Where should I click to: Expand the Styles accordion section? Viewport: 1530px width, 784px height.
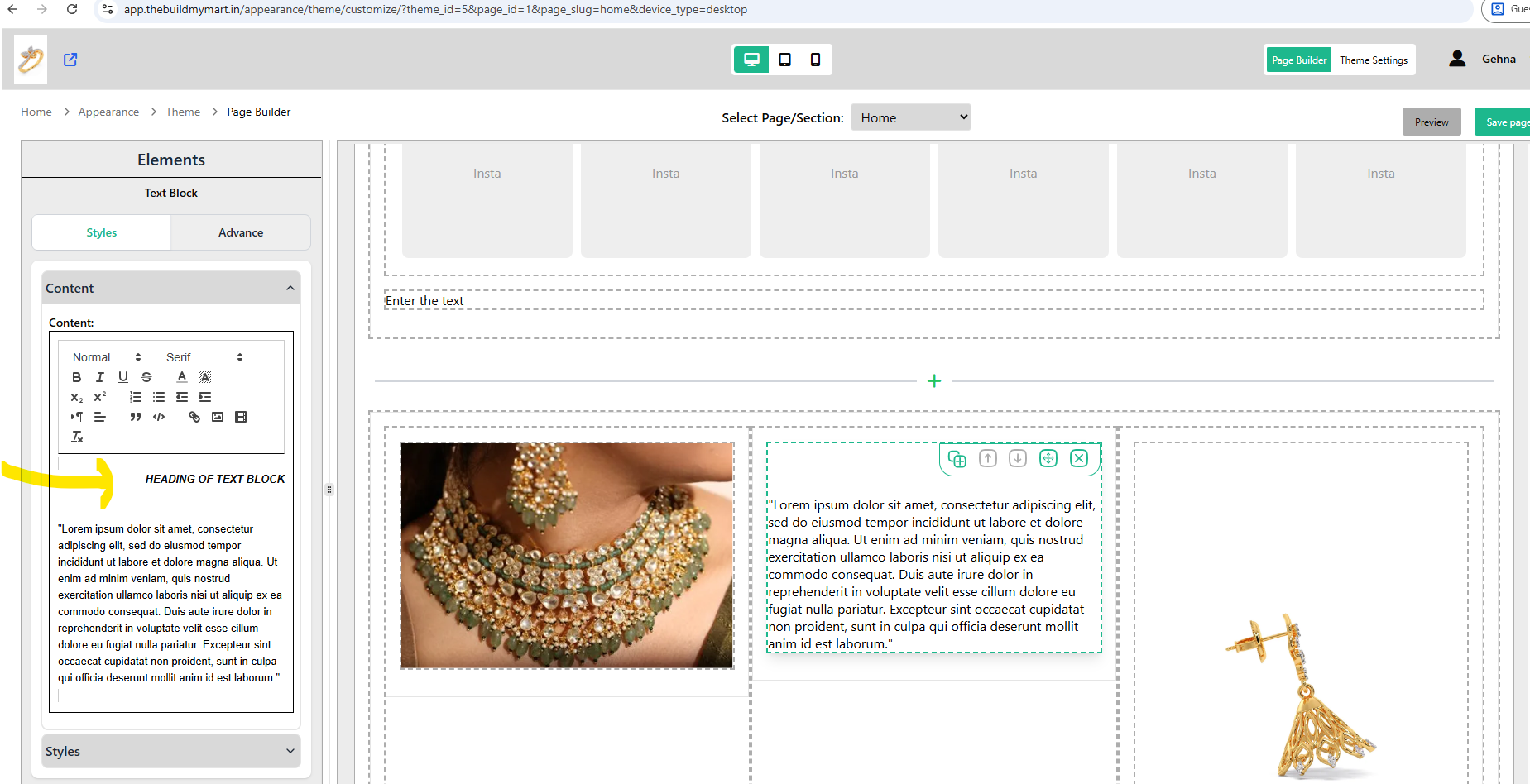171,751
